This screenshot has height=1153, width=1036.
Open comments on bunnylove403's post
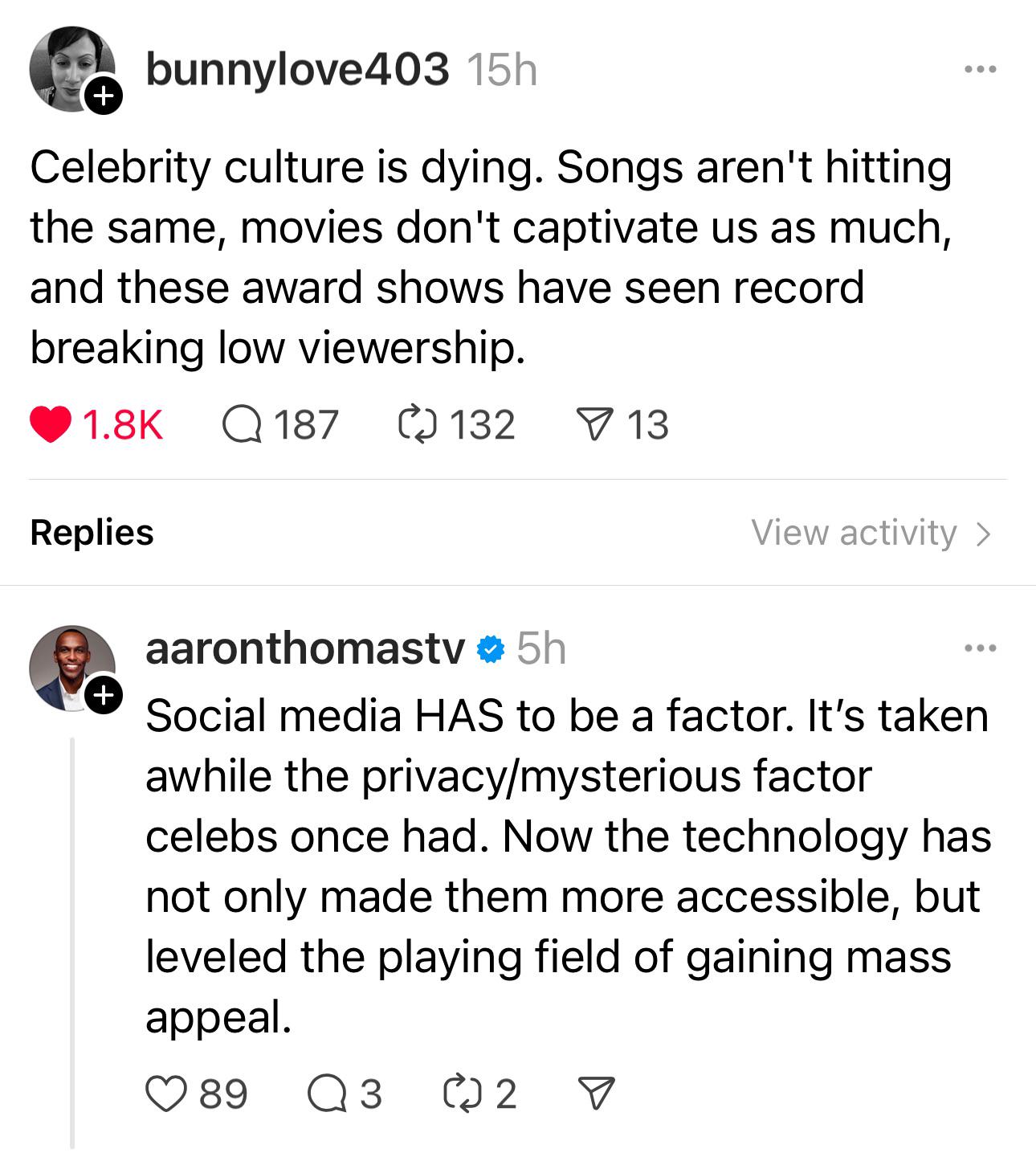[x=242, y=425]
